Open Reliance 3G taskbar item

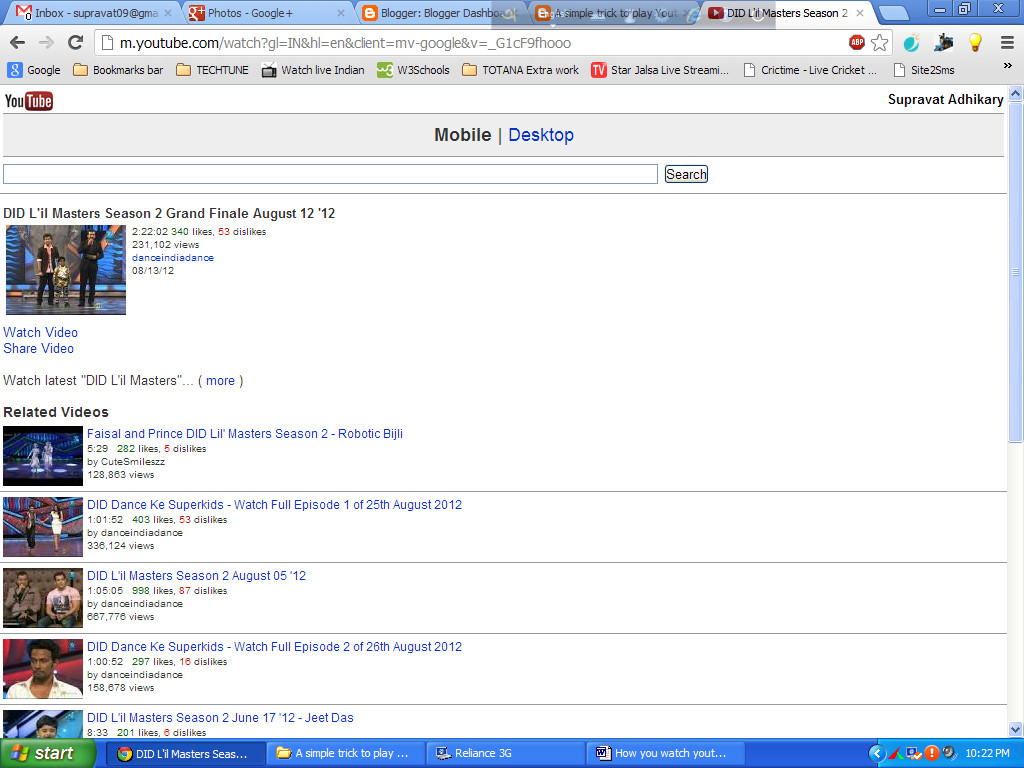click(x=505, y=754)
